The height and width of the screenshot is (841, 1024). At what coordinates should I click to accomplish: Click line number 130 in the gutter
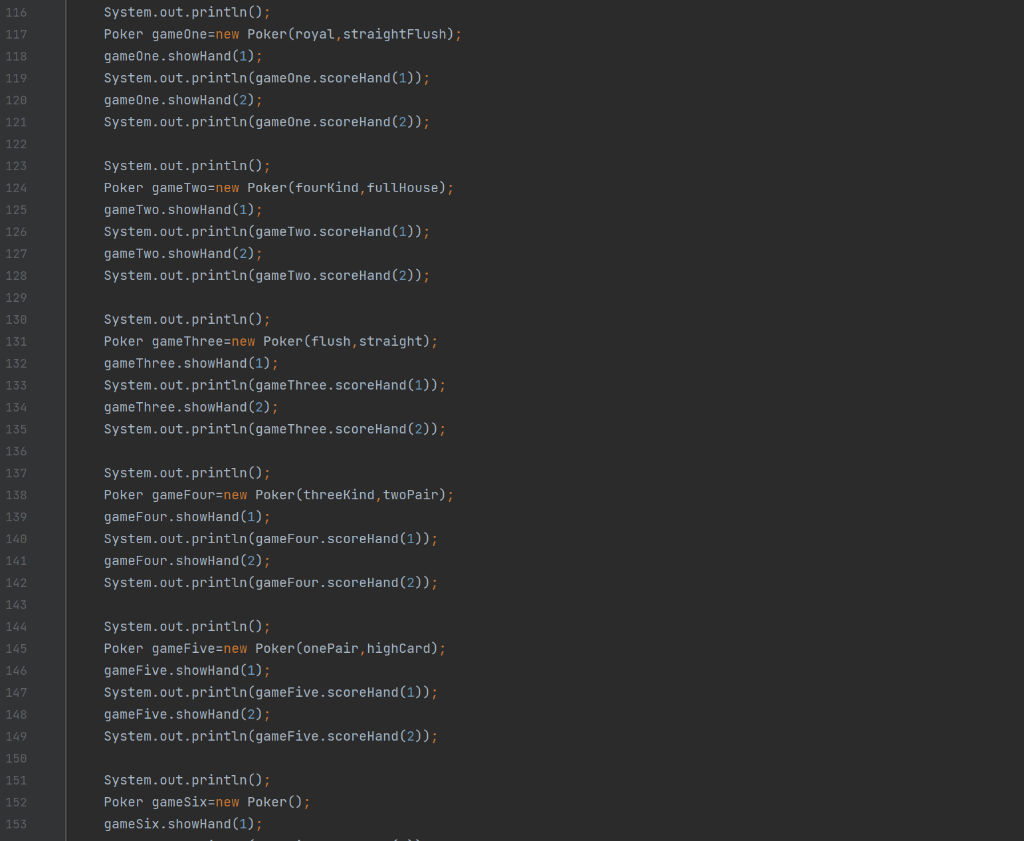(16, 319)
